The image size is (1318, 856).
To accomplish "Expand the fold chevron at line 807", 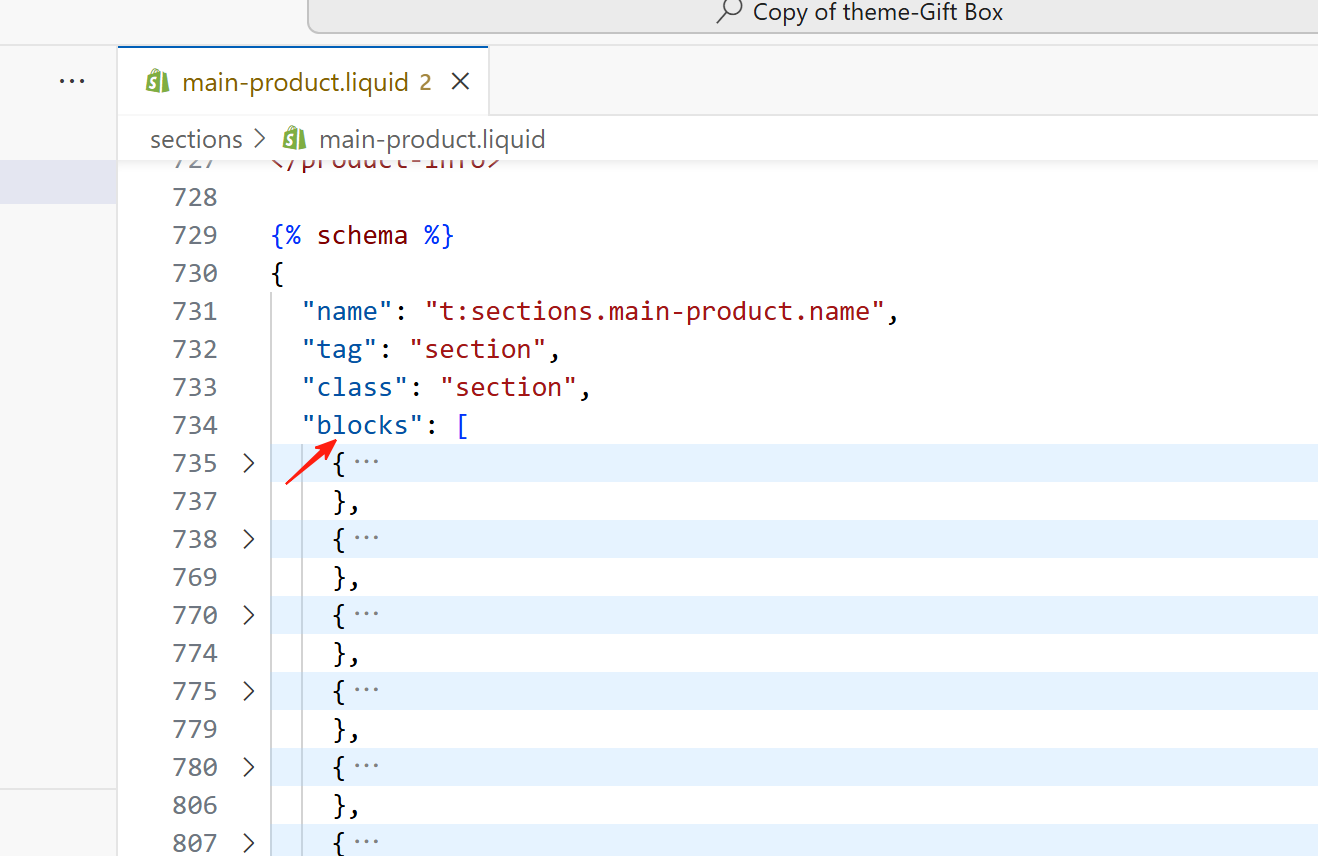I will point(249,843).
